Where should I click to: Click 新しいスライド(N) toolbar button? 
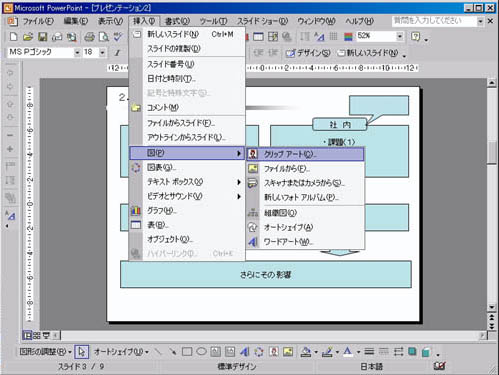(368, 53)
